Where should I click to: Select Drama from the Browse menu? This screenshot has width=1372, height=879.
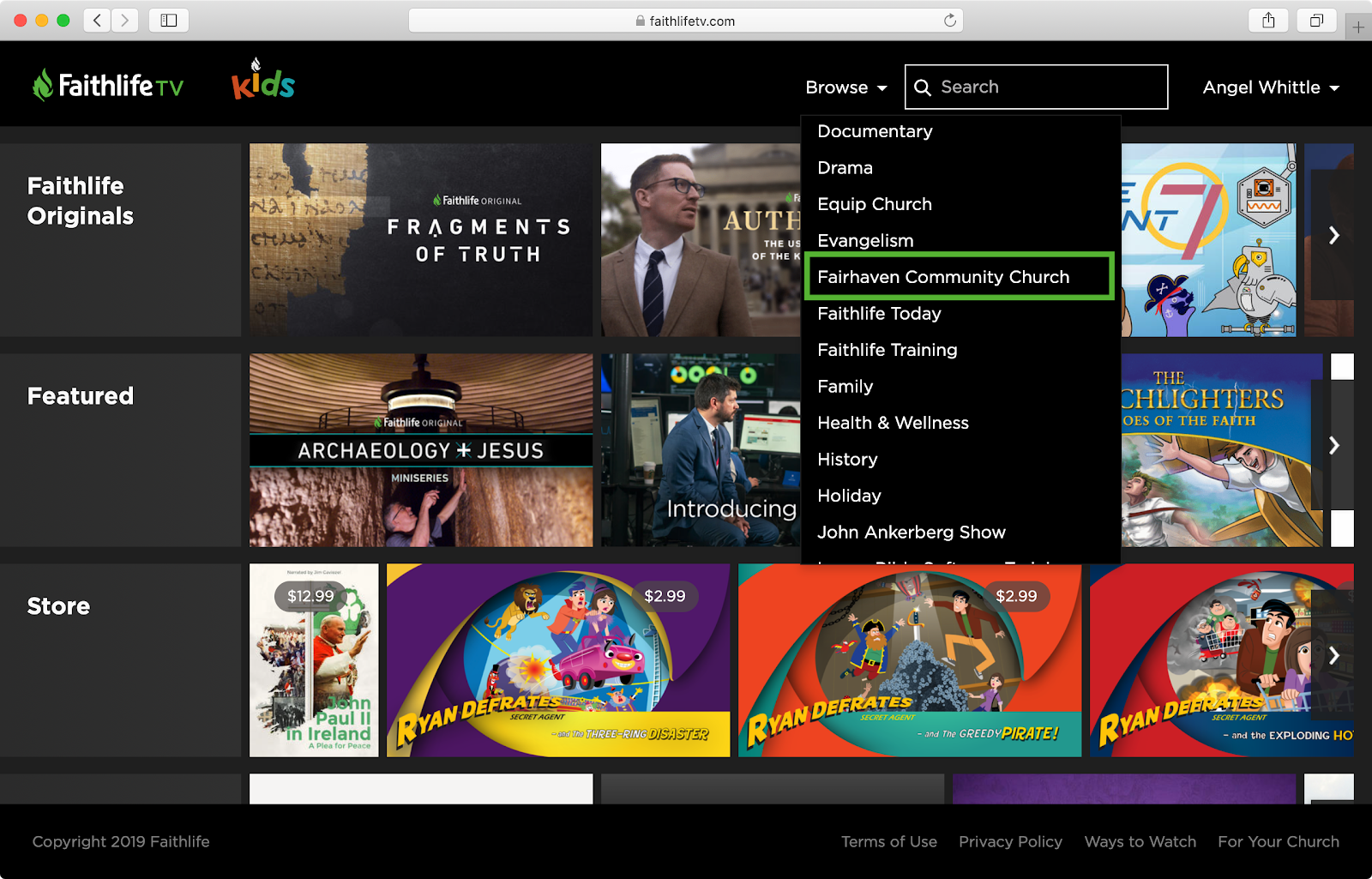[845, 168]
